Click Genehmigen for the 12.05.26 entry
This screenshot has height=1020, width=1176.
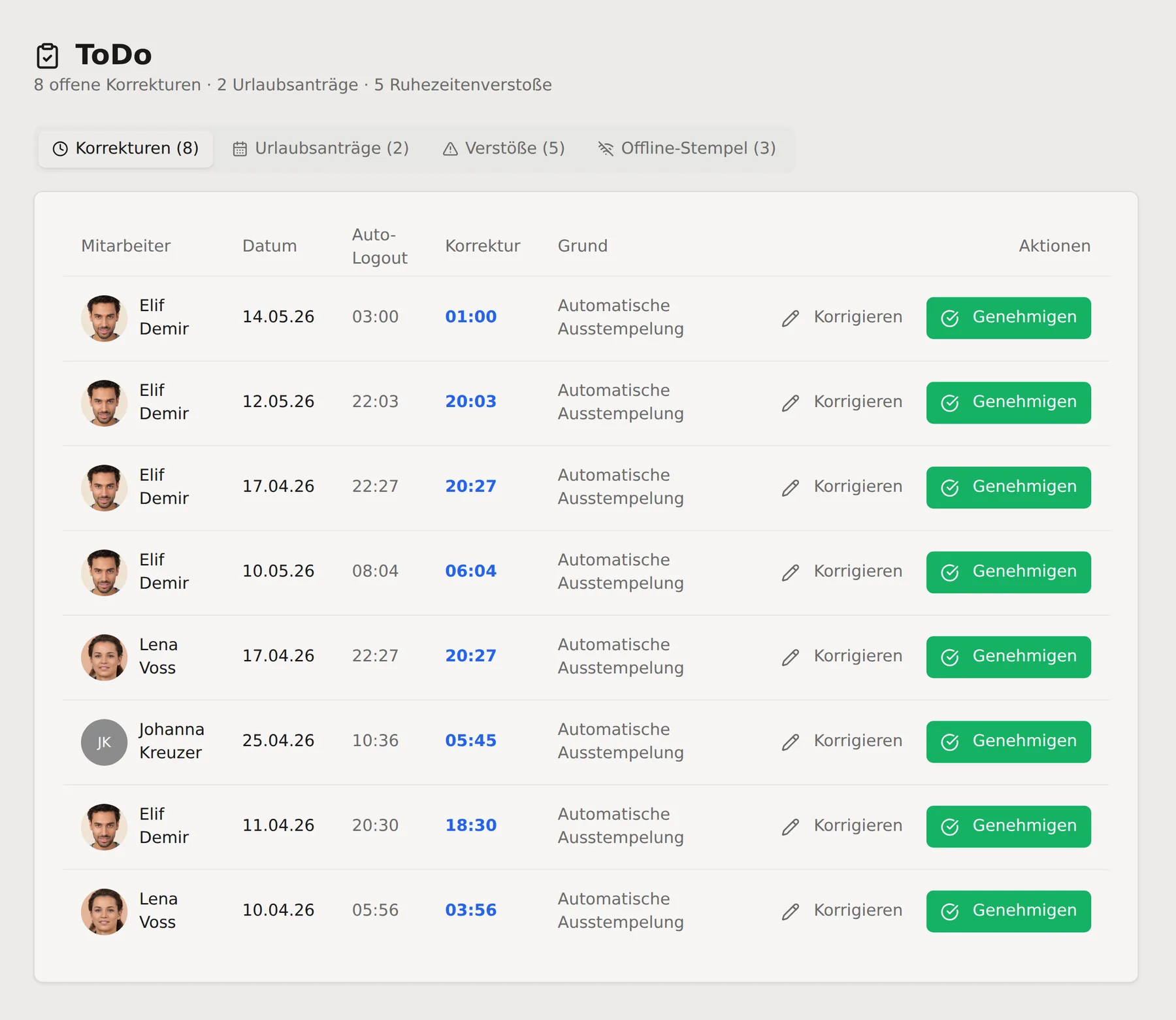click(x=1008, y=403)
